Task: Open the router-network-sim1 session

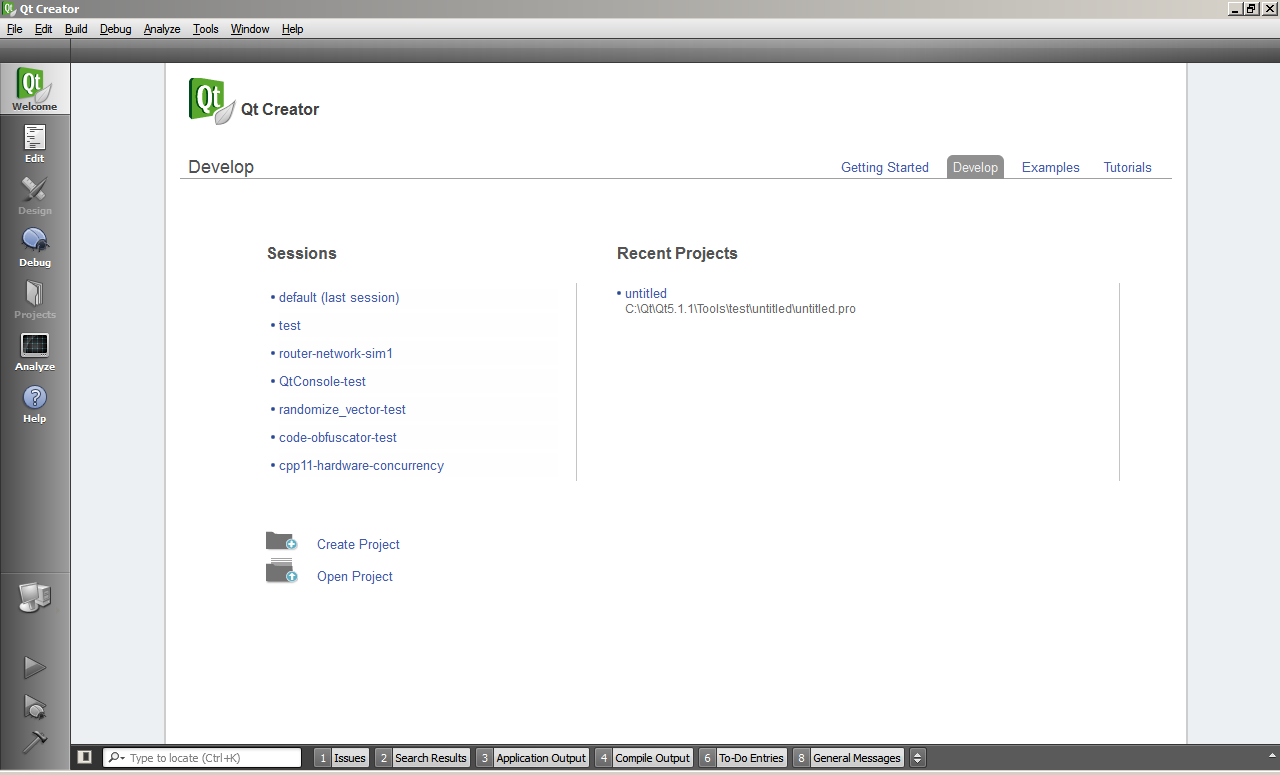Action: [336, 353]
